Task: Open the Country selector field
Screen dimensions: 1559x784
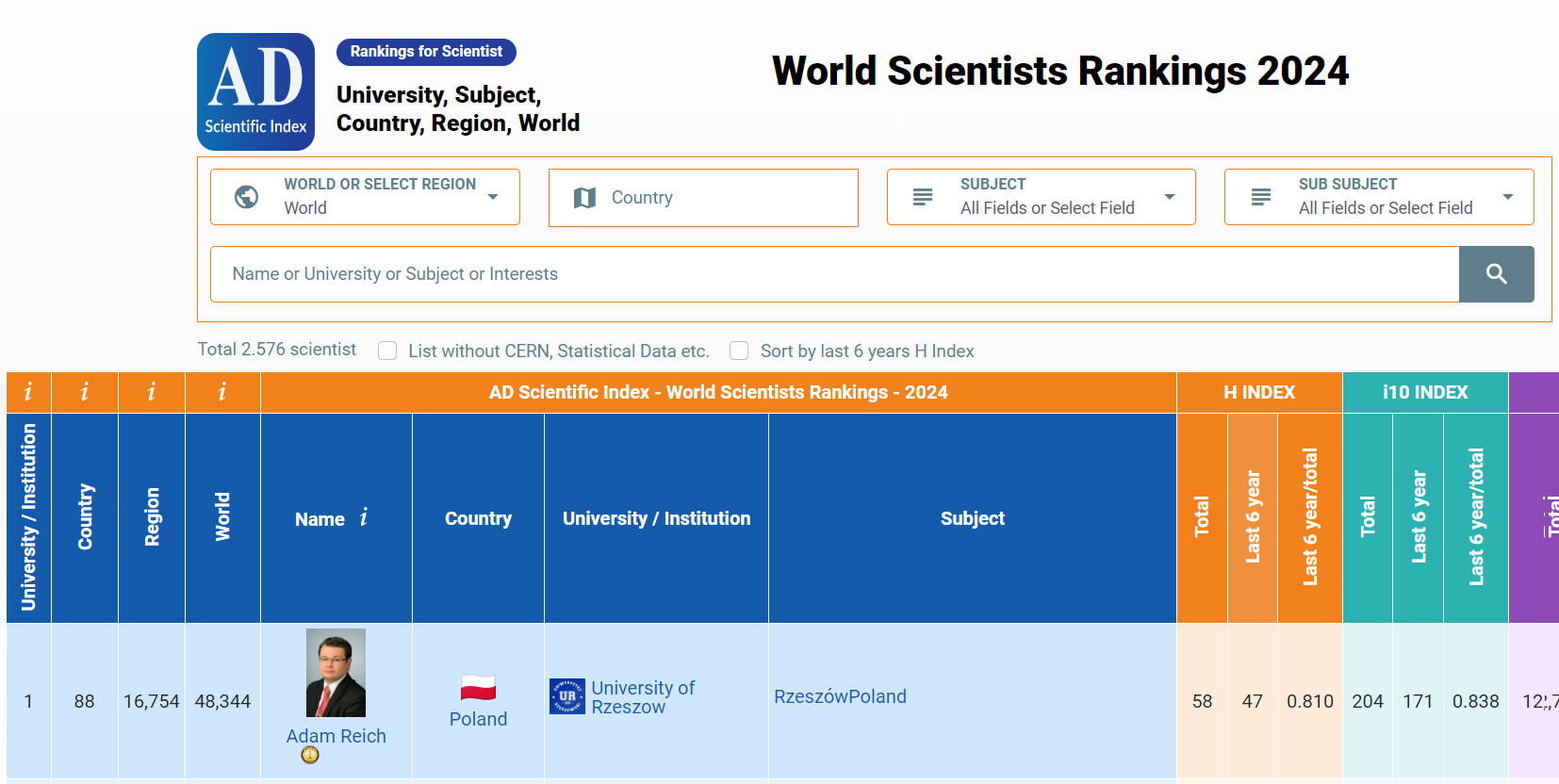Action: (x=703, y=198)
